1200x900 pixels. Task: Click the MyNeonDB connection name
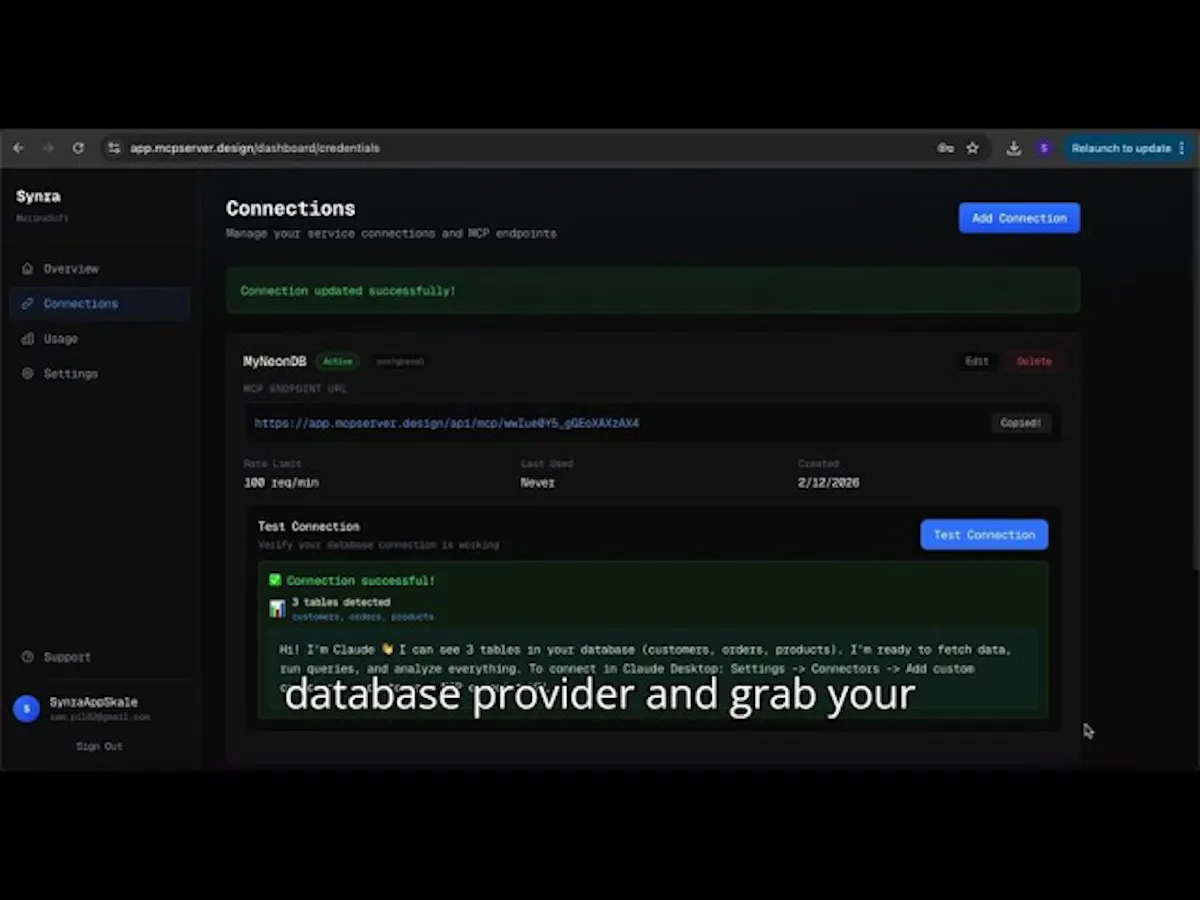click(275, 361)
